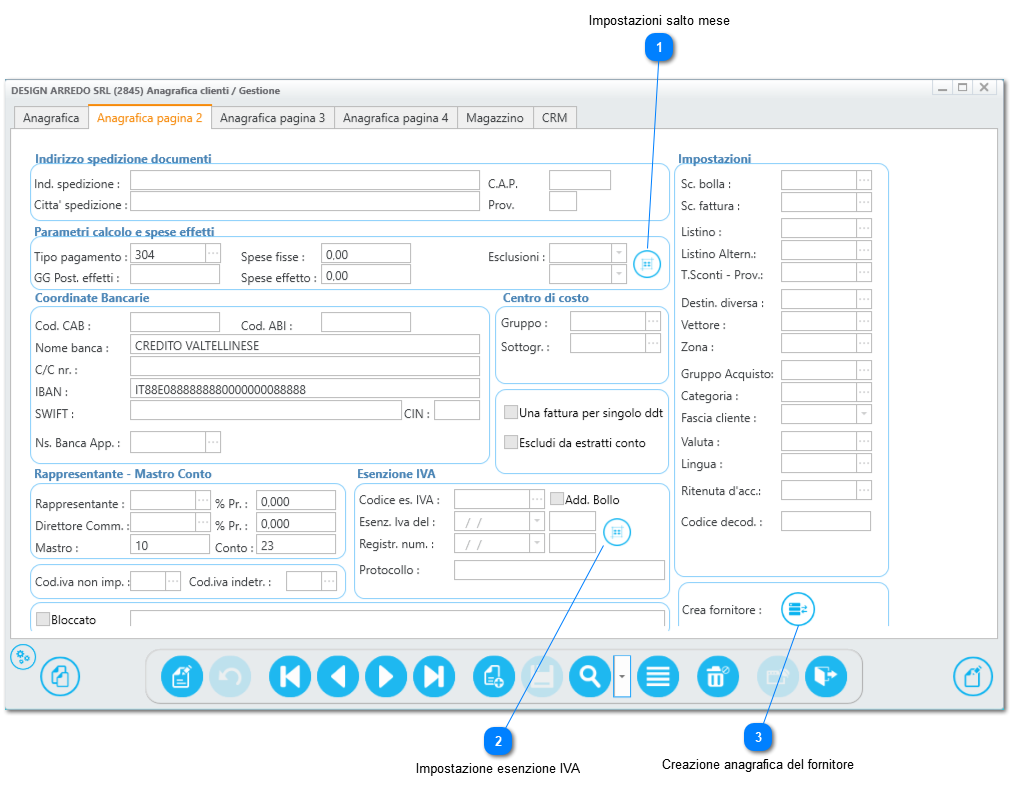Open the salto mese settings icon
The width and height of the screenshot is (1013, 792).
point(647,264)
